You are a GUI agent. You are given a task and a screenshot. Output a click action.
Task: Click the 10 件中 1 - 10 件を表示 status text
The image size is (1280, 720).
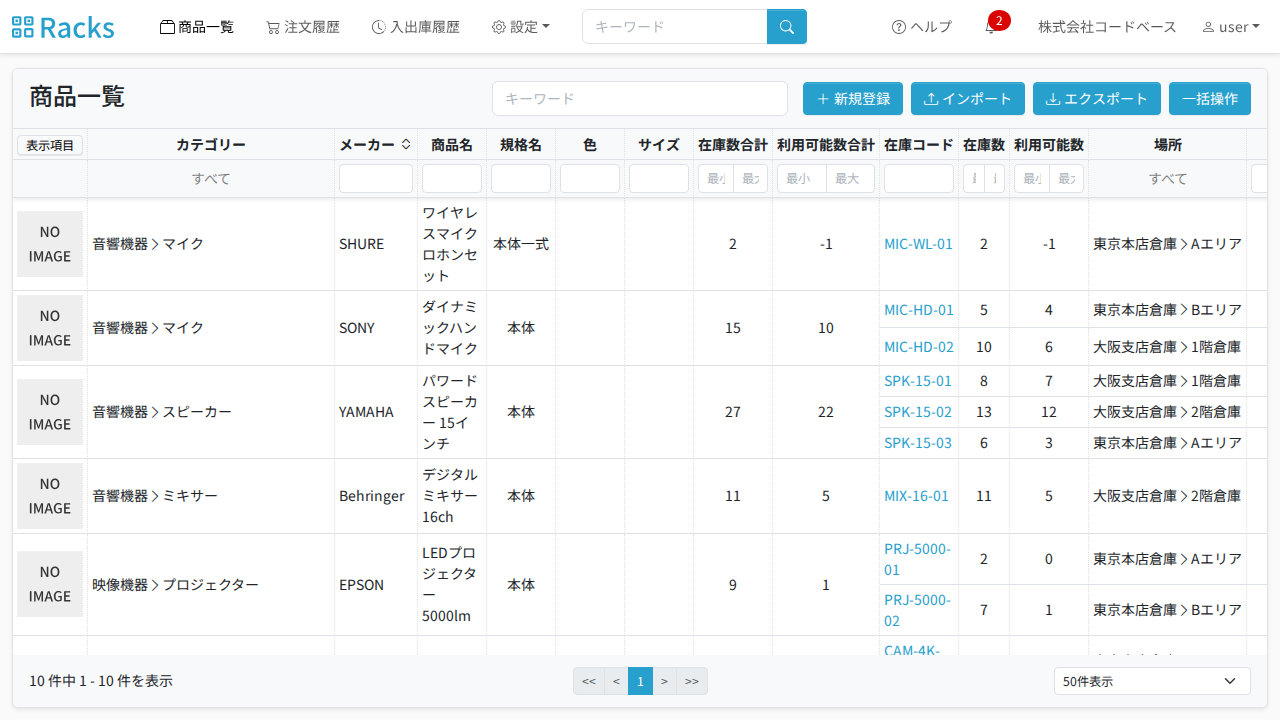point(101,681)
